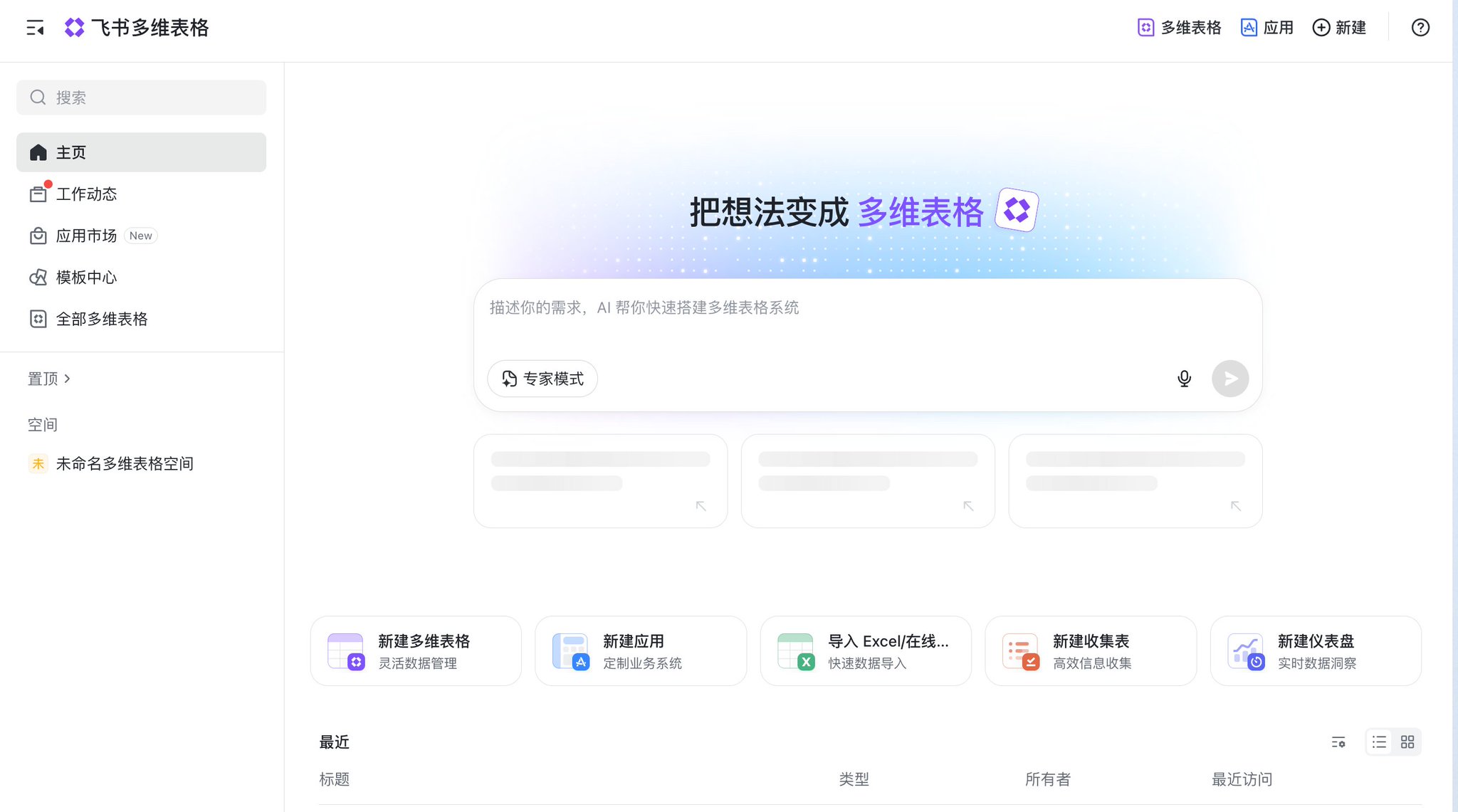Click the purple Base logo beside headline
This screenshot has width=1458, height=812.
[x=1017, y=210]
